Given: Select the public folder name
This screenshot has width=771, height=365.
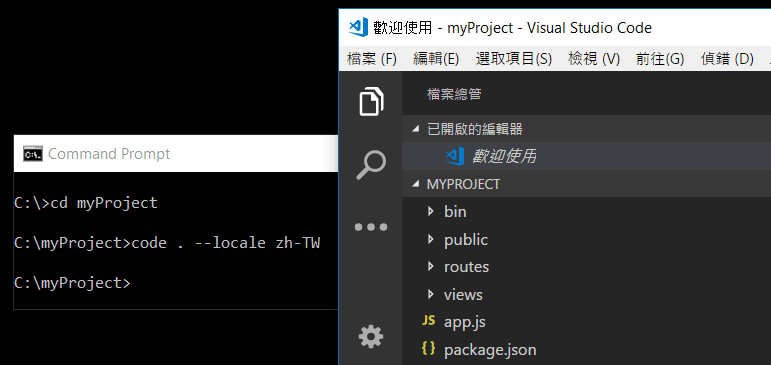Looking at the screenshot, I should [x=466, y=240].
